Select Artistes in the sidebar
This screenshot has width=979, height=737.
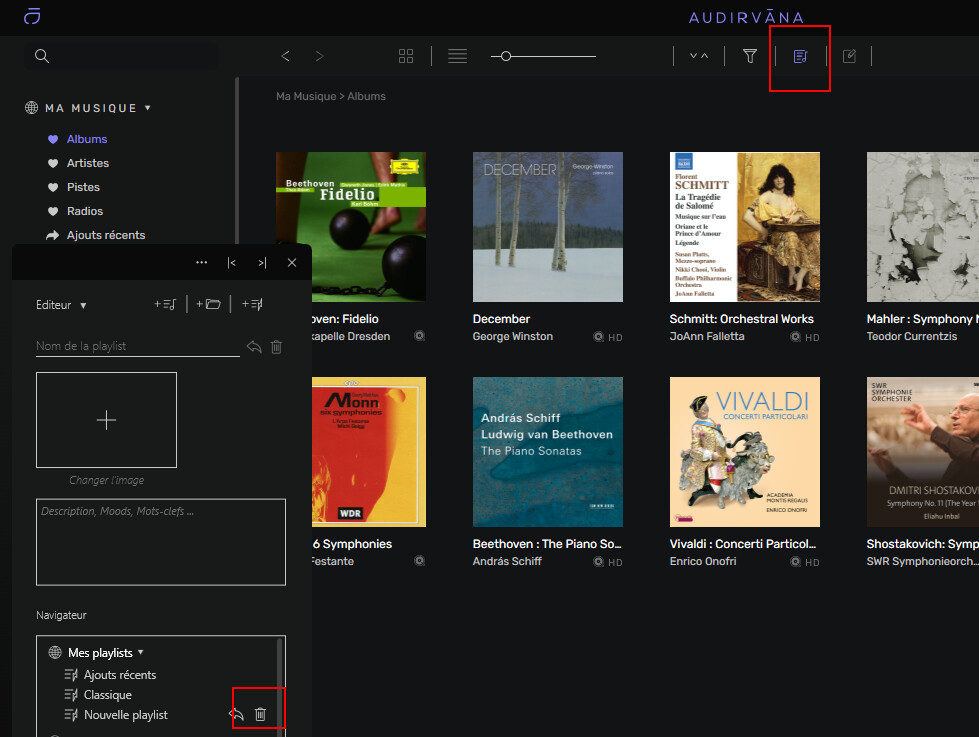(88, 163)
